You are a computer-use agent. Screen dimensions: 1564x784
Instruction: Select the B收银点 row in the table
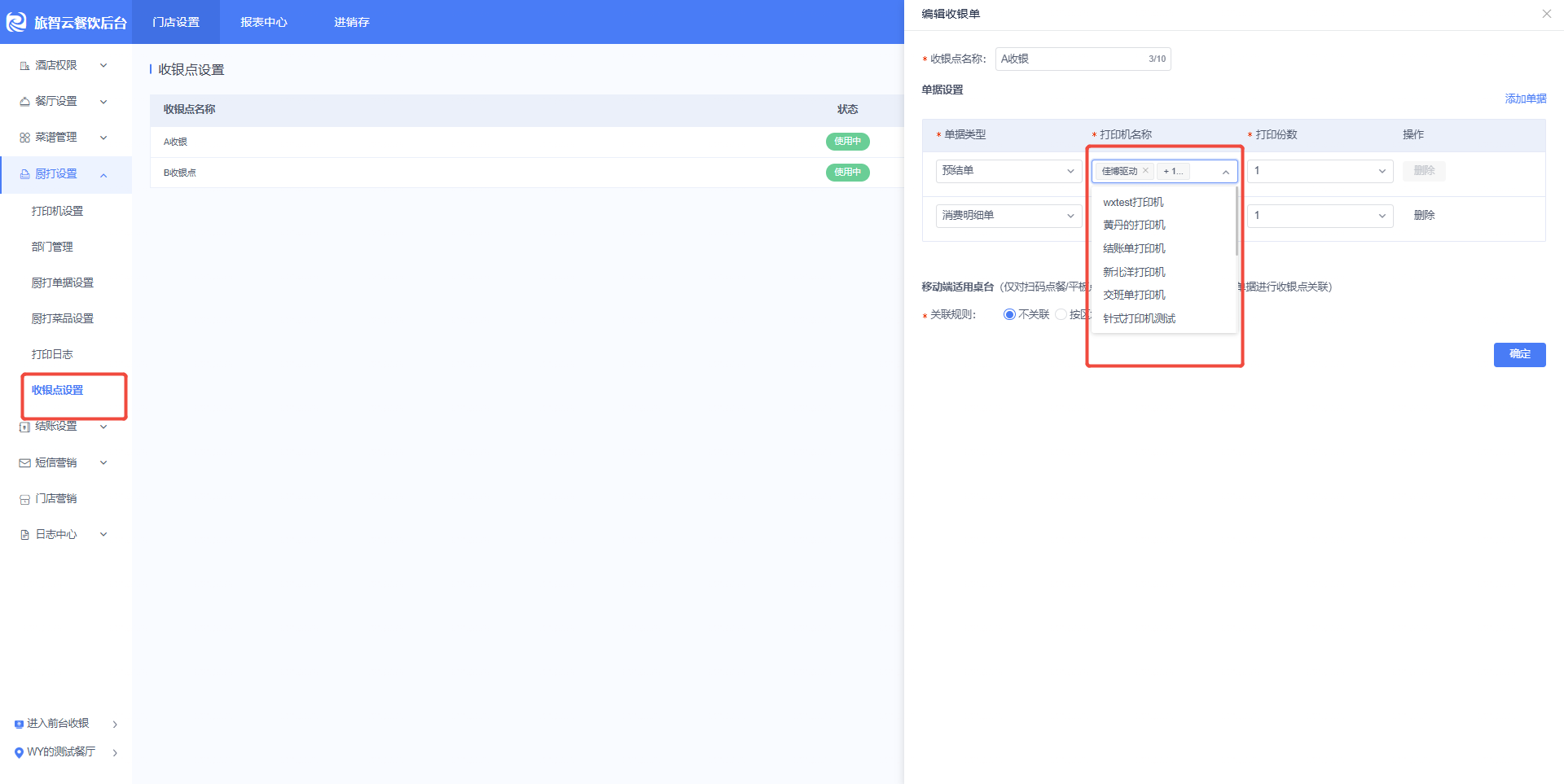coord(526,173)
